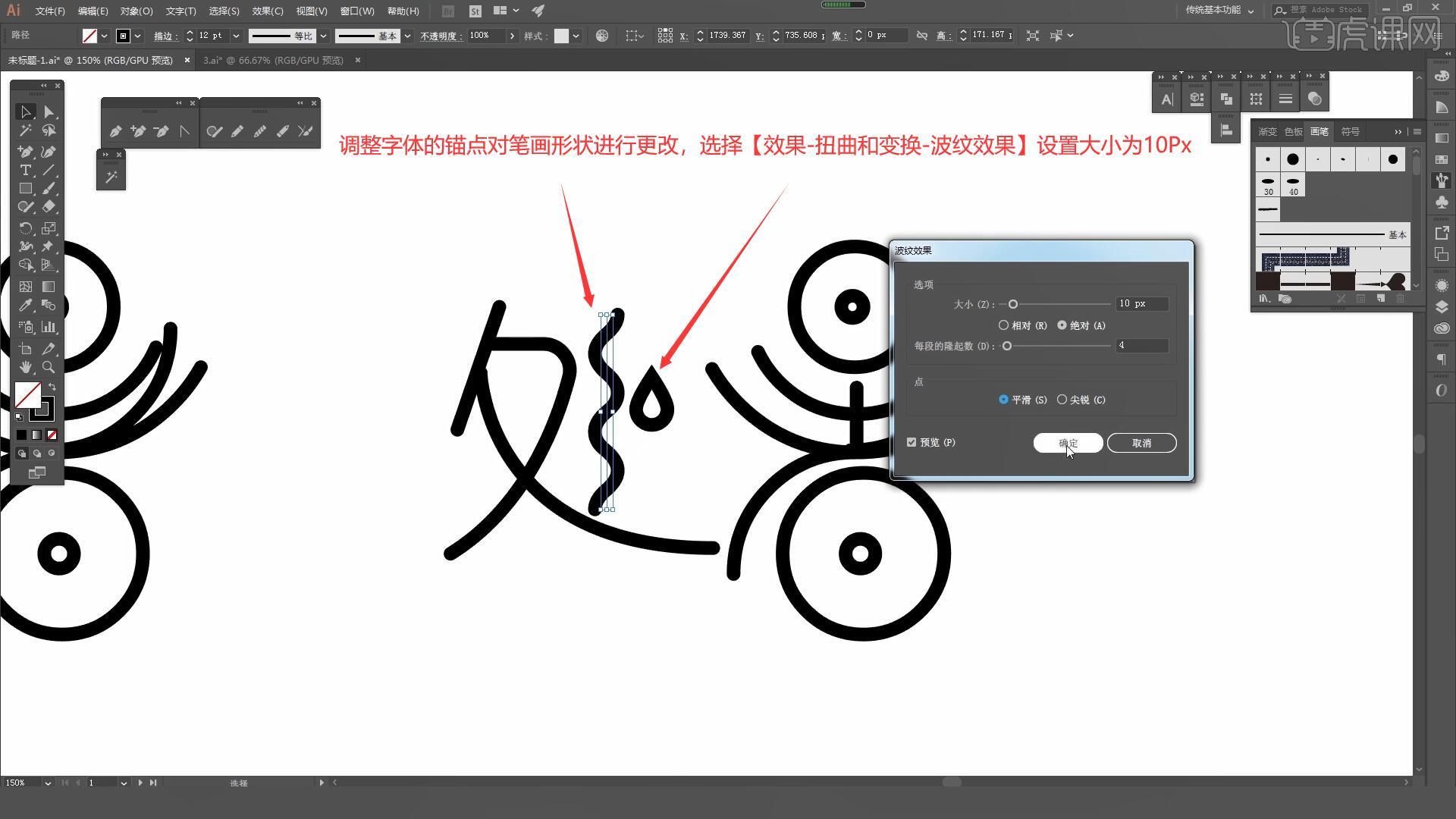Select the Eyedropper tool
This screenshot has height=819, width=1456.
[25, 306]
